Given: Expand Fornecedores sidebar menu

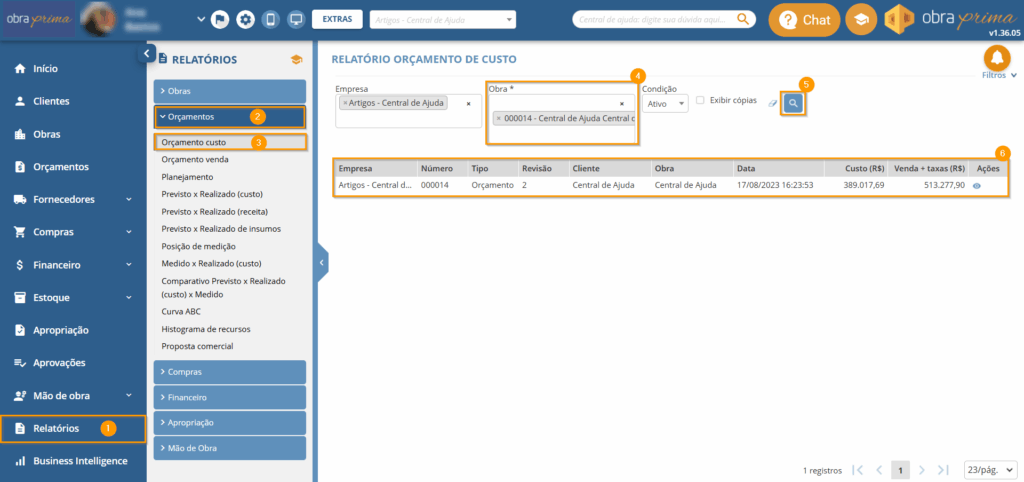Looking at the screenshot, I should click(73, 199).
